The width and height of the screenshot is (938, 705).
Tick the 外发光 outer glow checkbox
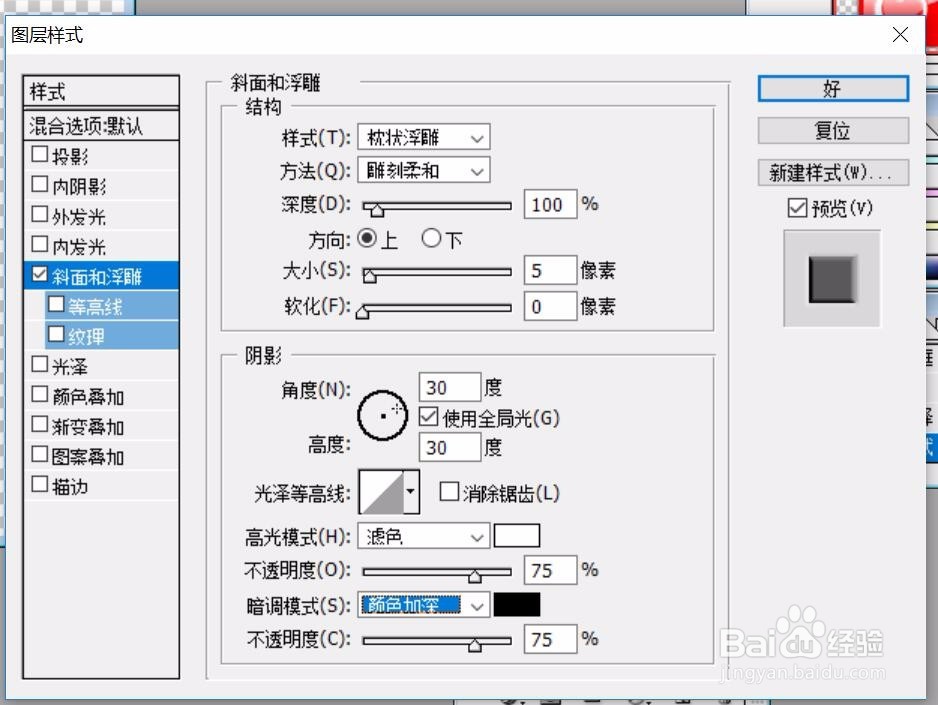click(39, 214)
